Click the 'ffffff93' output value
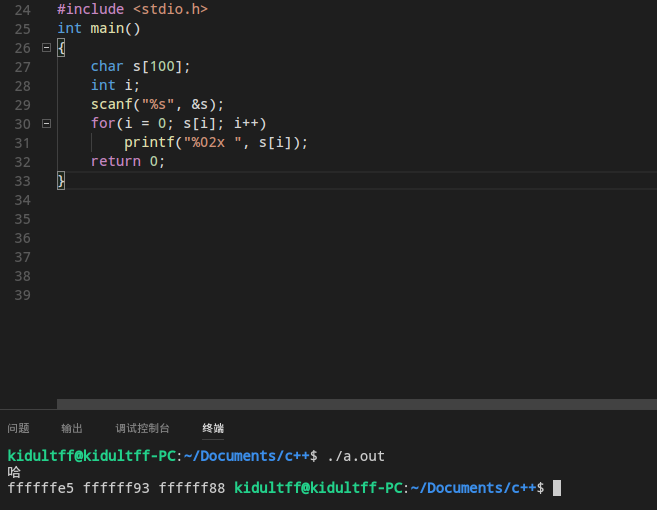This screenshot has height=510, width=657. (116, 488)
